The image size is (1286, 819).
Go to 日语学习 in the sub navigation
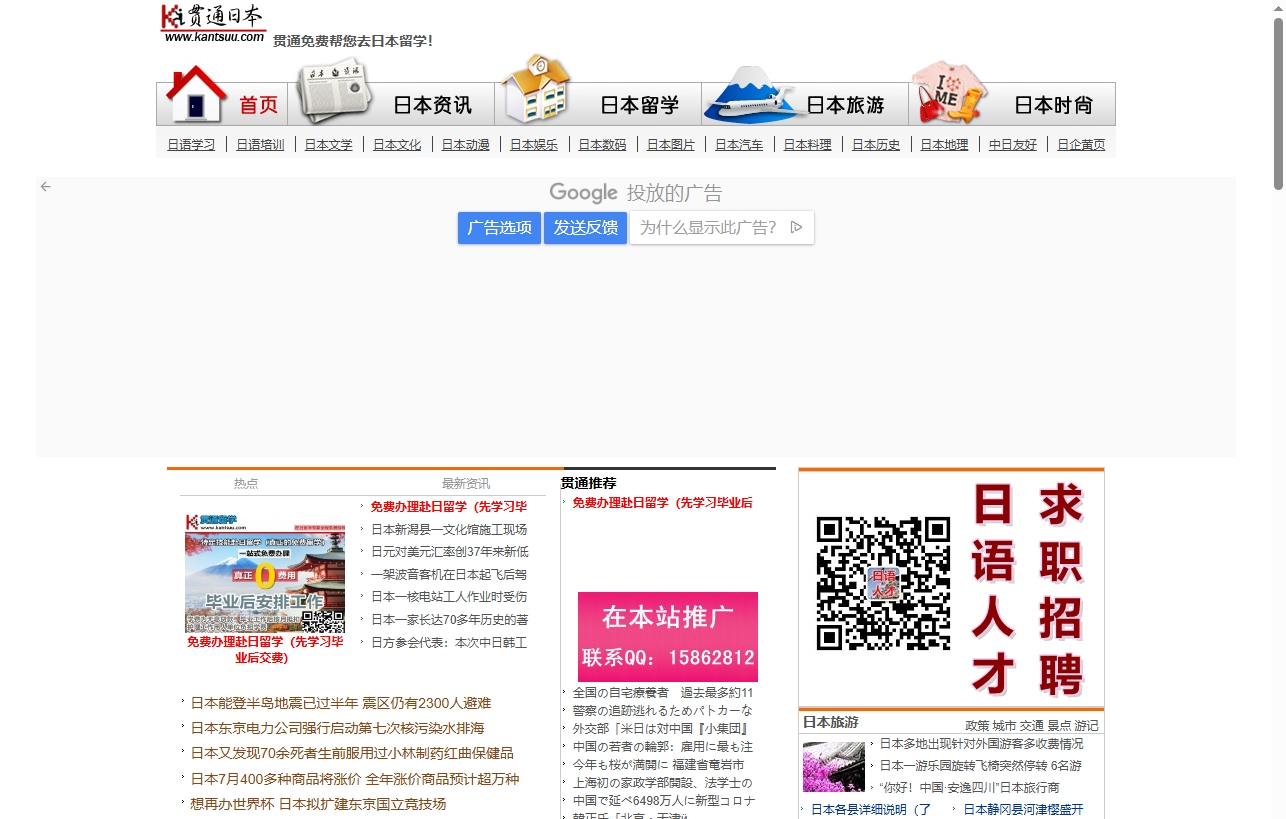click(x=191, y=144)
